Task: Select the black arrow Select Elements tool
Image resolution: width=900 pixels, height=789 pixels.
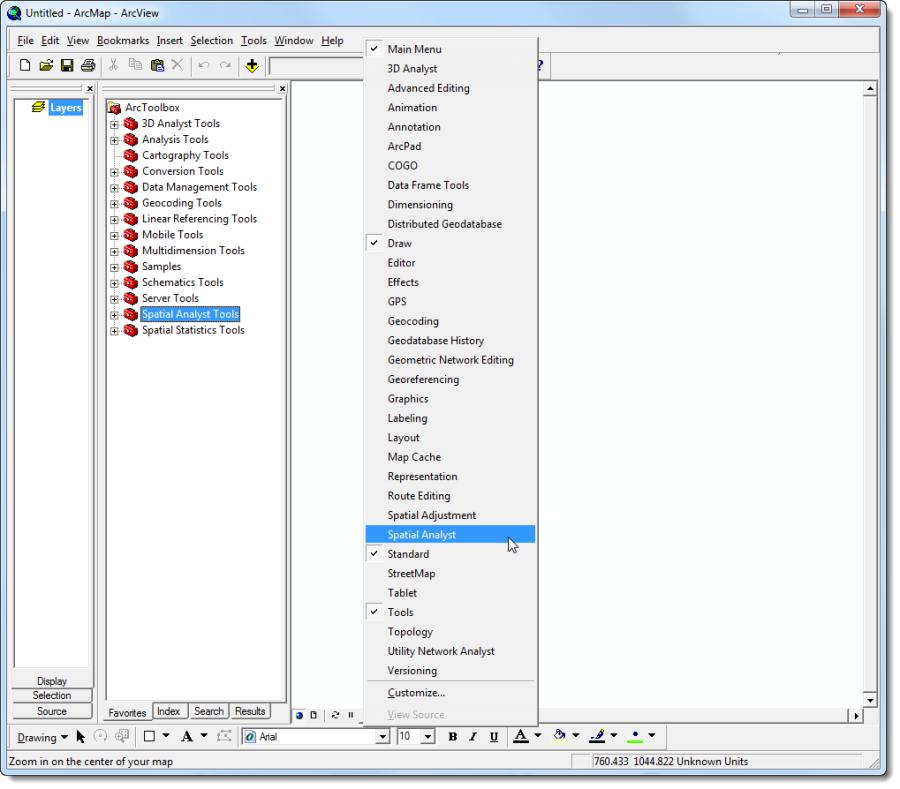Action: pos(81,737)
